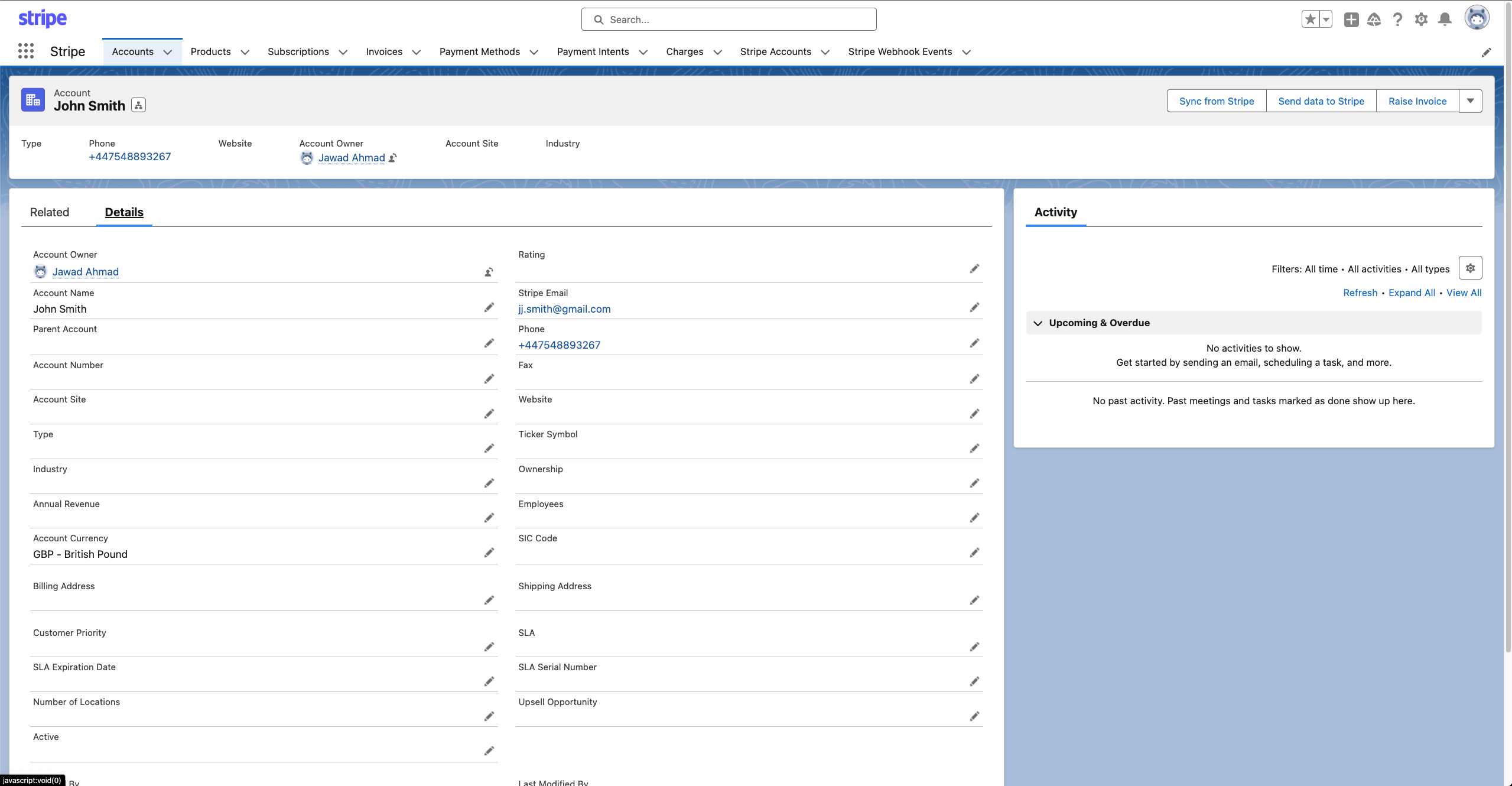This screenshot has height=786, width=1512.
Task: Open the more actions dropdown beside Raise Invoice
Action: [x=1470, y=101]
